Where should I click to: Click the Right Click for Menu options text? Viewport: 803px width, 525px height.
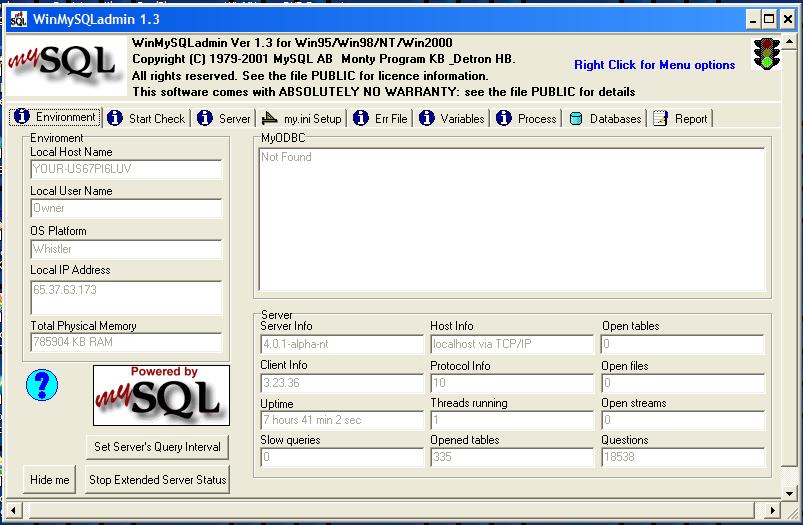click(654, 65)
